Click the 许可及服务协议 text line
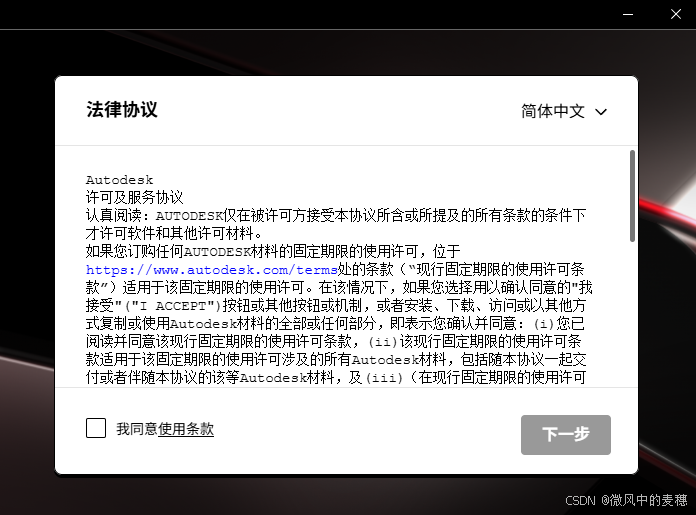Screen dimensions: 696x515 (x=134, y=197)
